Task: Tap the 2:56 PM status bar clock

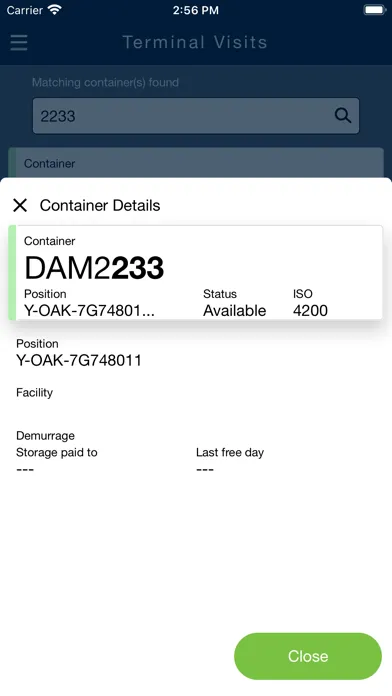Action: (x=196, y=10)
